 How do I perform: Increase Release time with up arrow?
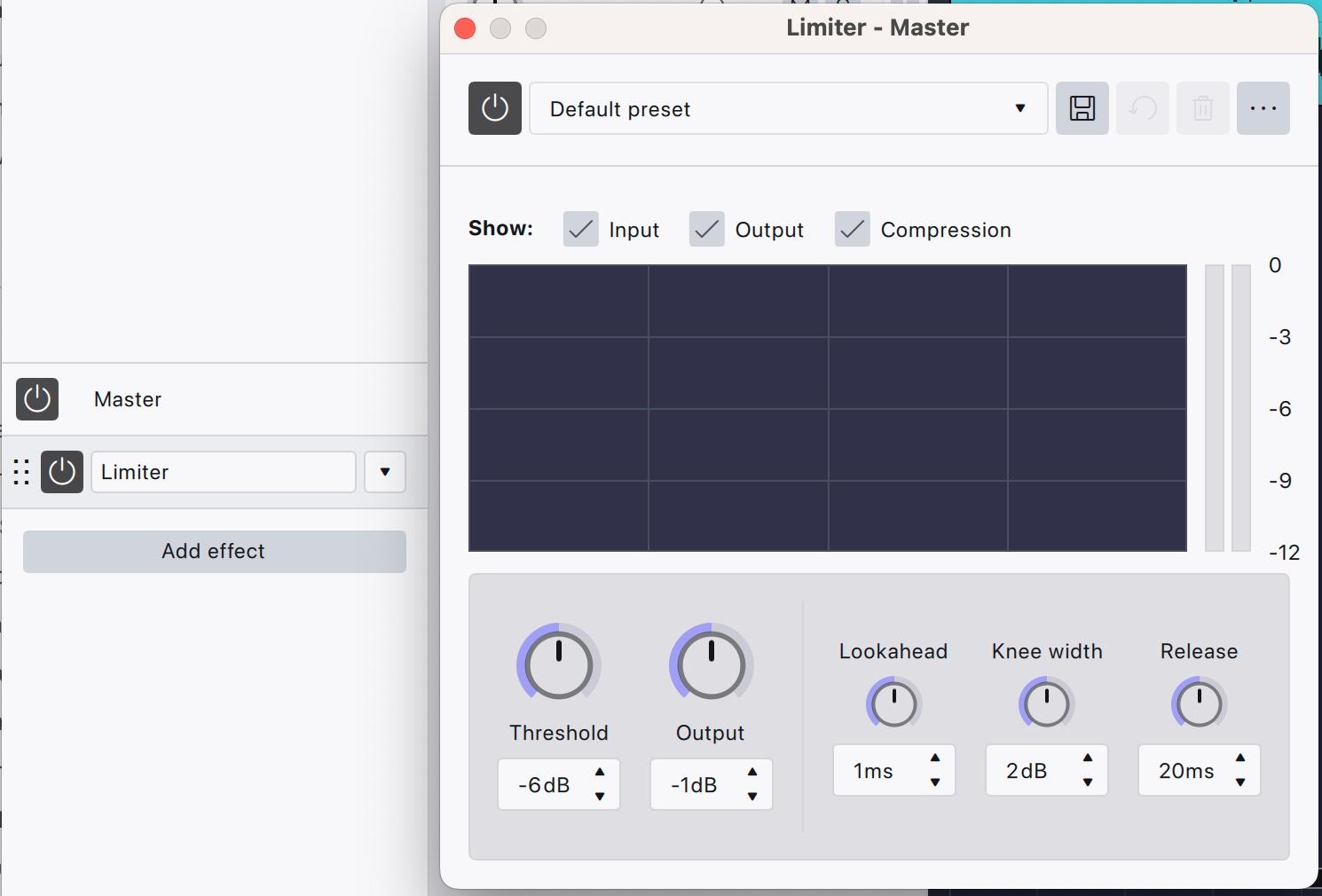point(1240,758)
